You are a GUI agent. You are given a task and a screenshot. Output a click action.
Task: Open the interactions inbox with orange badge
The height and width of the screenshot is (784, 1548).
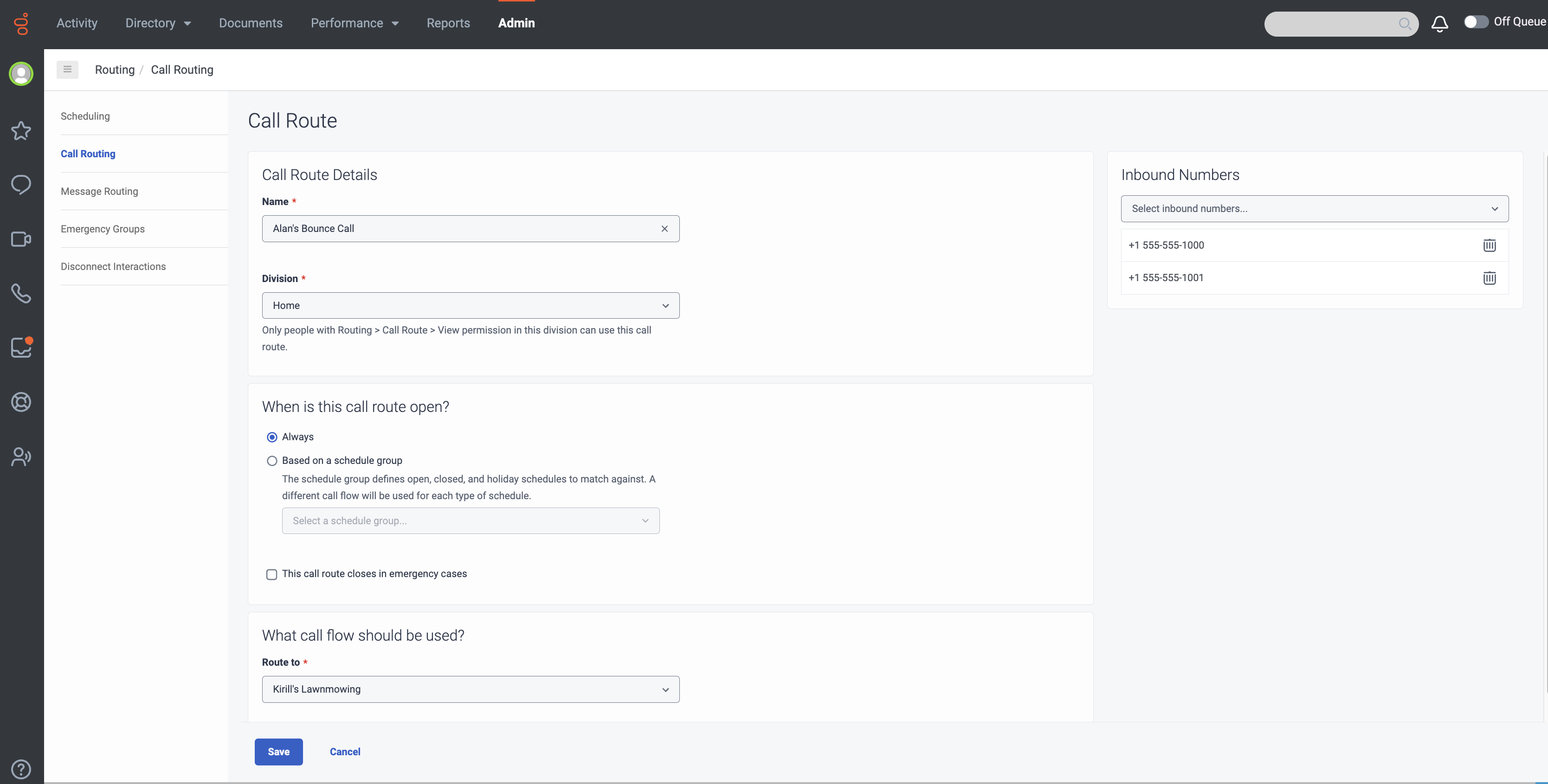[x=21, y=347]
